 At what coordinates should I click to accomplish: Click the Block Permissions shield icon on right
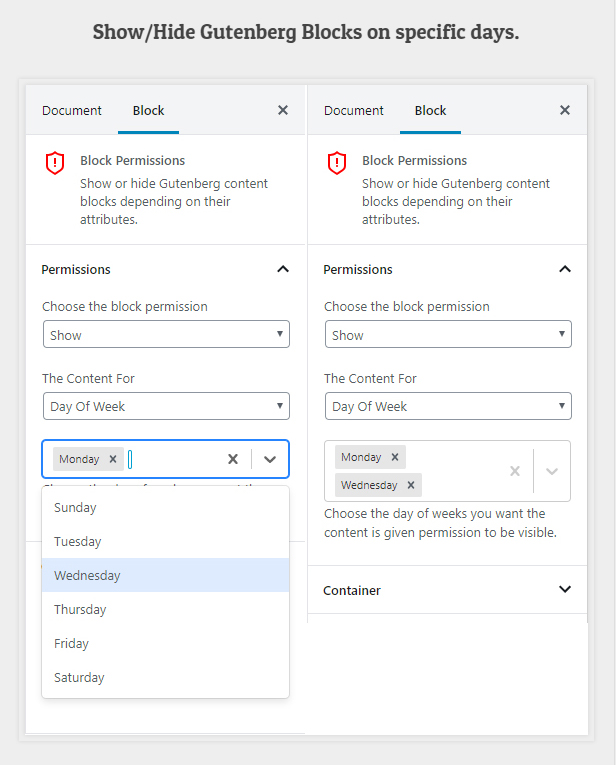pos(337,163)
